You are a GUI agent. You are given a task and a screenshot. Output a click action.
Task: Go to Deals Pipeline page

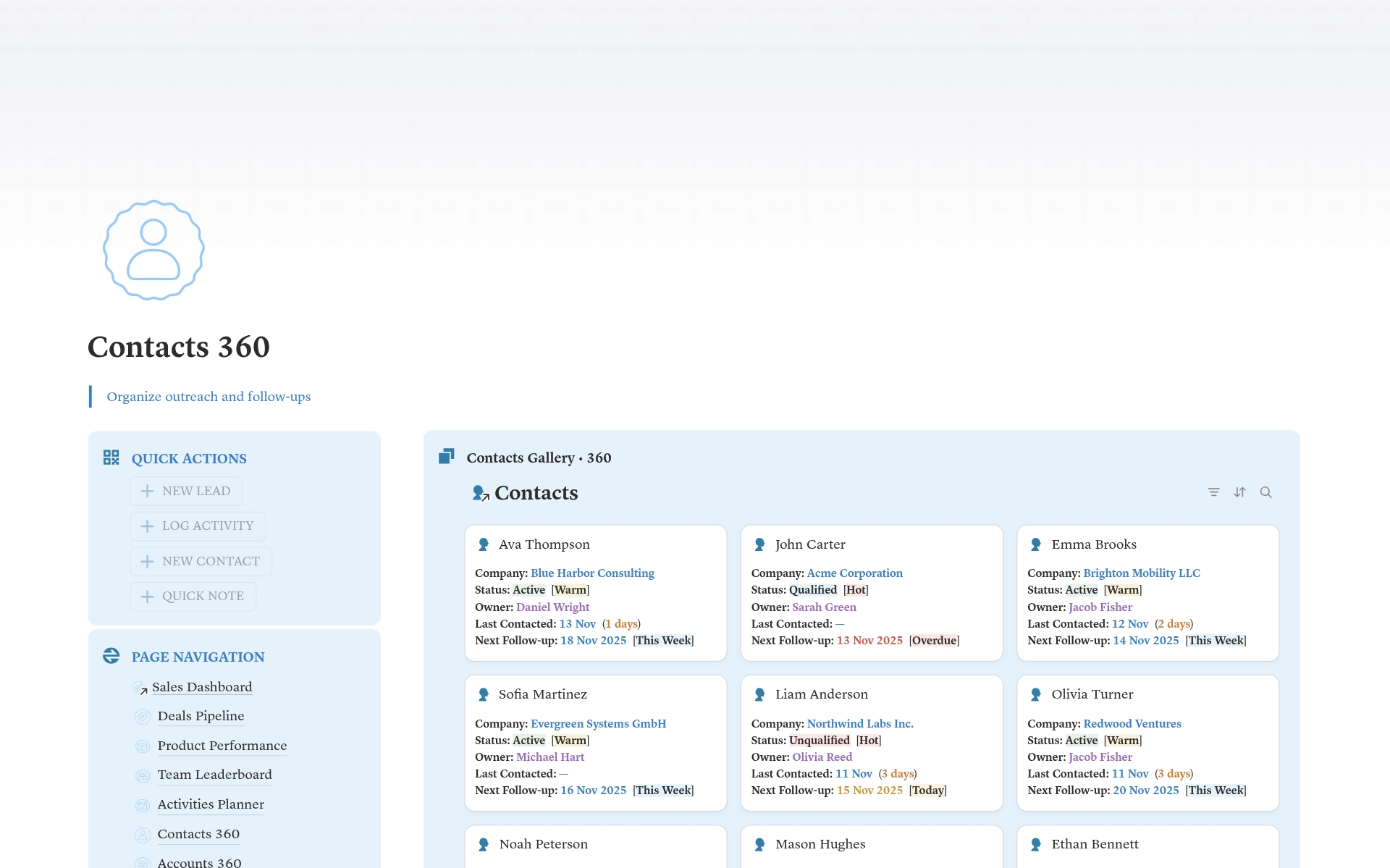point(201,716)
